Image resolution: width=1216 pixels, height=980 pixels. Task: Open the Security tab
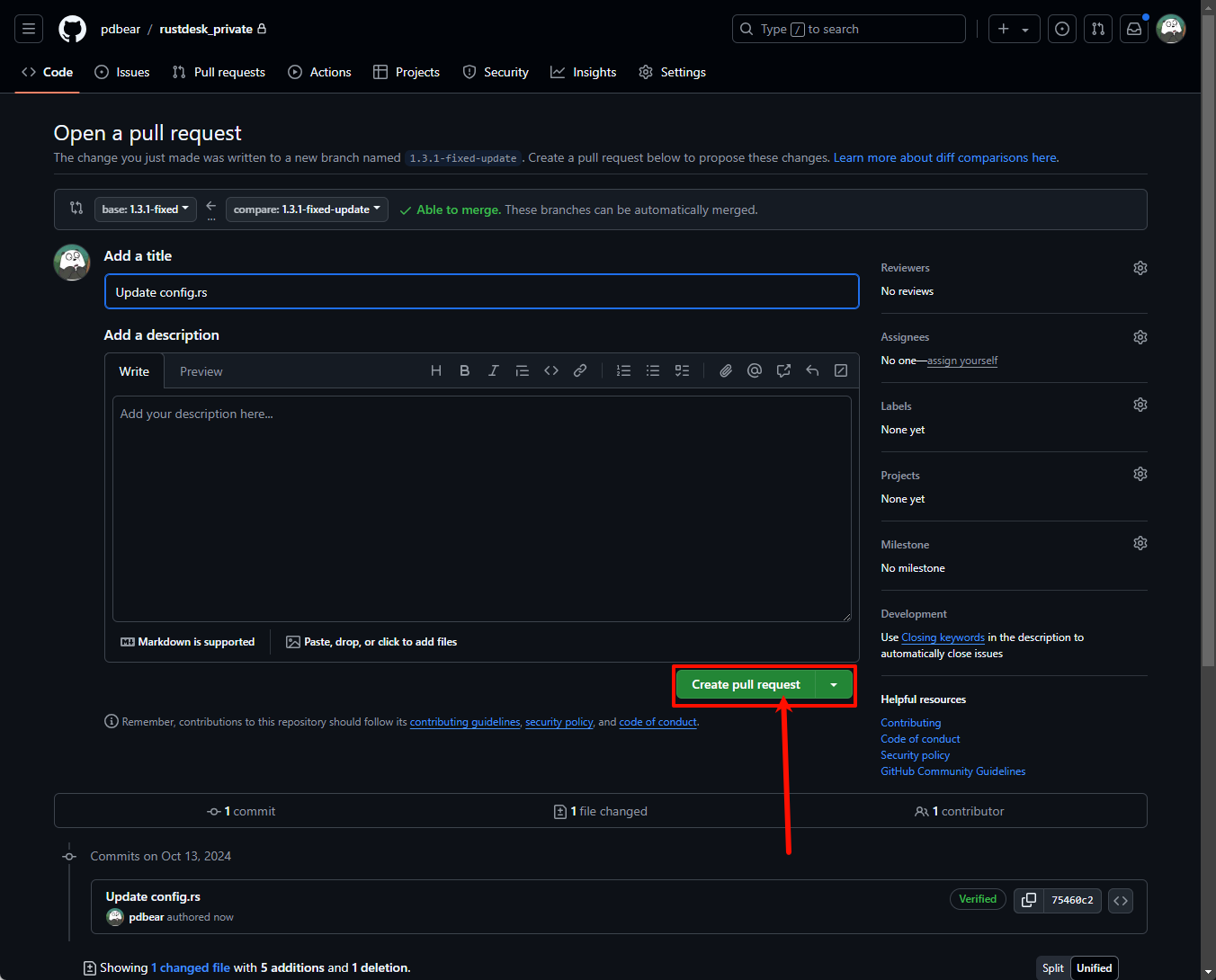click(496, 72)
